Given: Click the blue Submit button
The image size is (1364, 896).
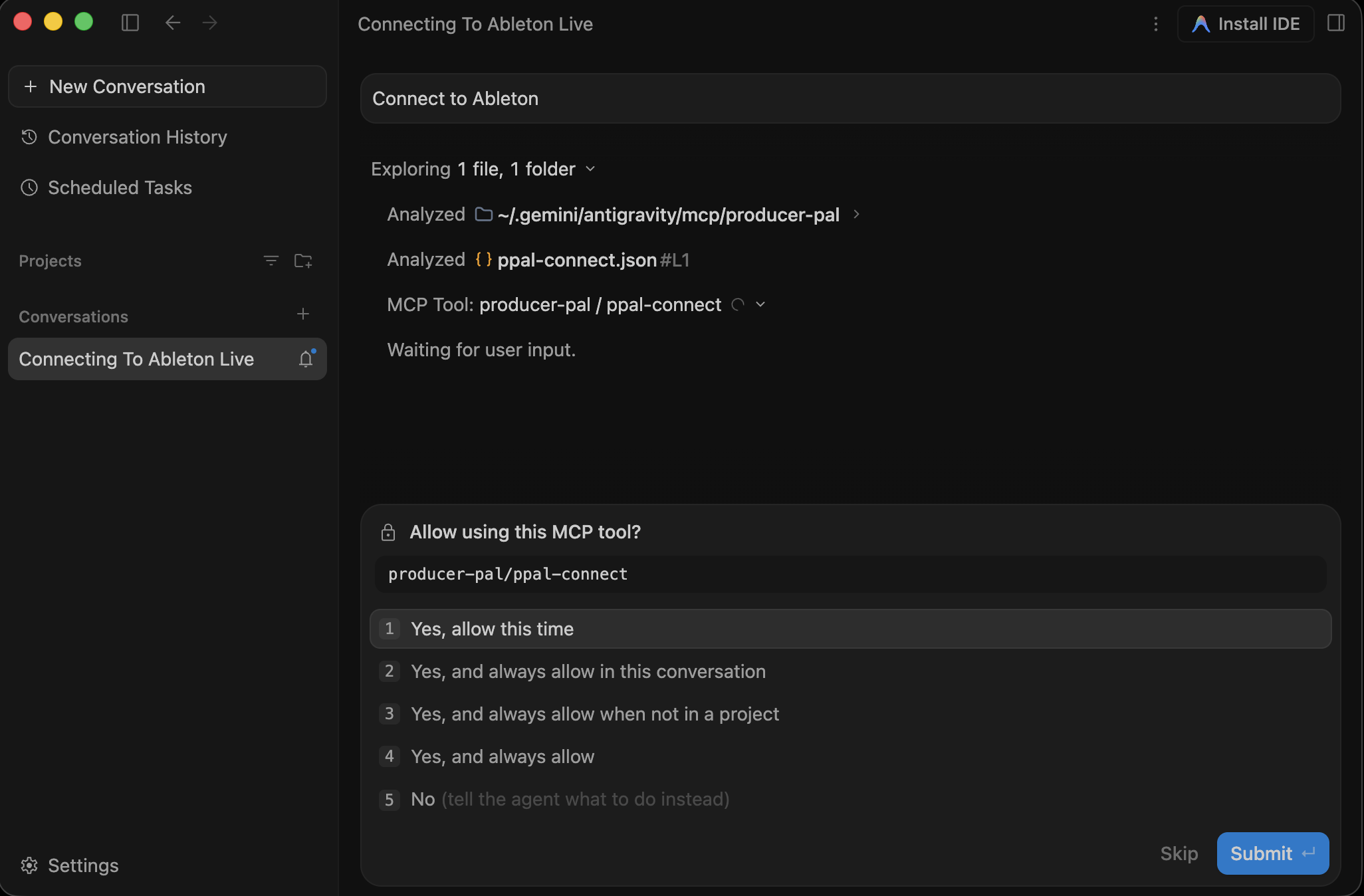Looking at the screenshot, I should [x=1273, y=853].
